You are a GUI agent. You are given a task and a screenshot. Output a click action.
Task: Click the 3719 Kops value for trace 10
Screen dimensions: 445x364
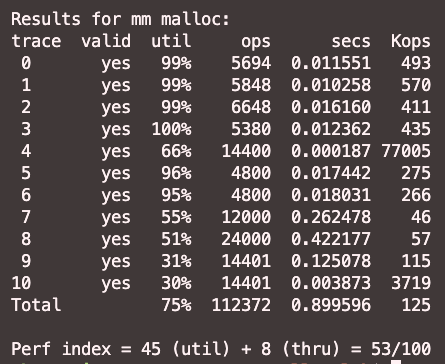tap(411, 283)
